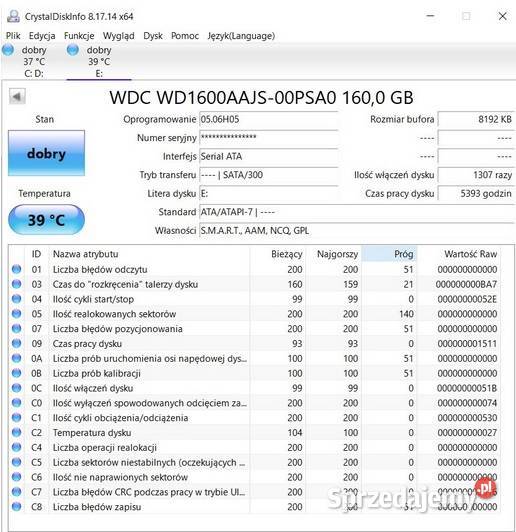516x532 pixels.
Task: Click the Czas pracy dysku value 5393 godzin
Action: 476,193
